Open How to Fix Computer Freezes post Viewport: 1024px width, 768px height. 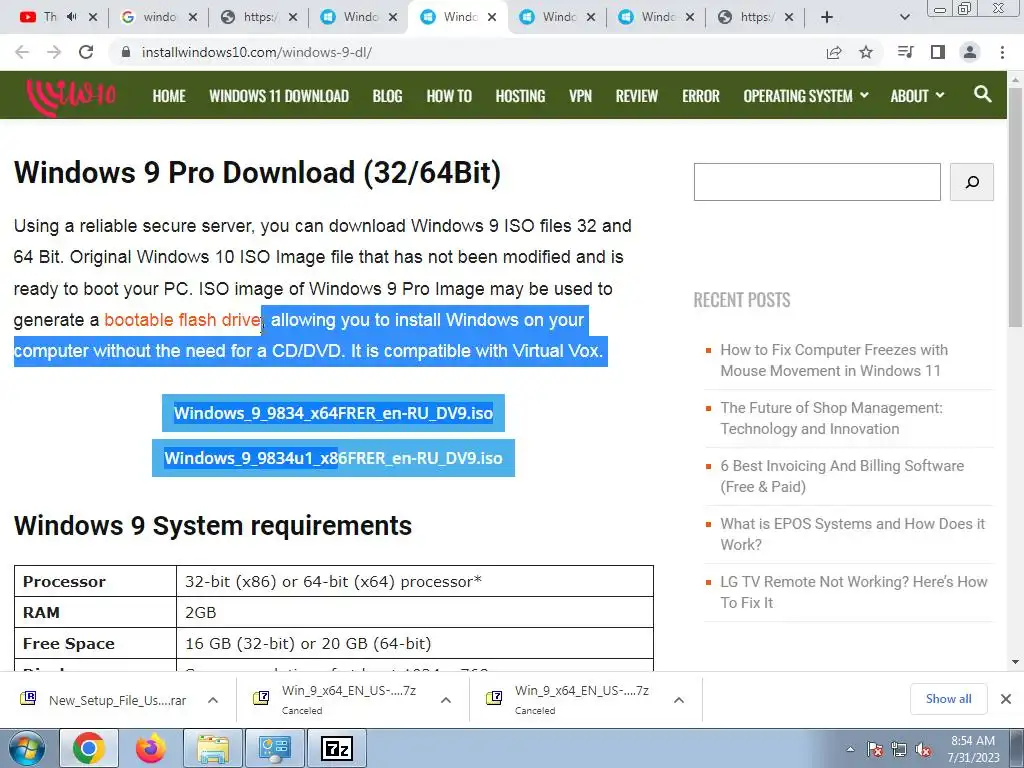(834, 360)
